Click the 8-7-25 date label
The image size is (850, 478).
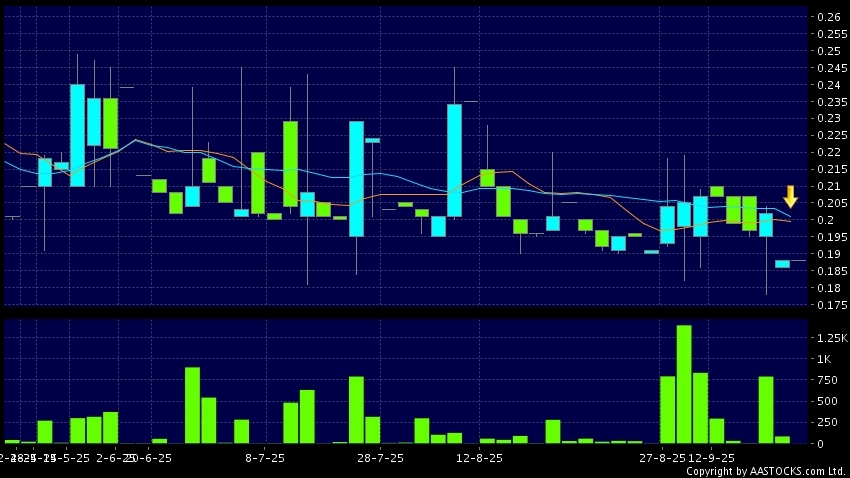click(265, 458)
